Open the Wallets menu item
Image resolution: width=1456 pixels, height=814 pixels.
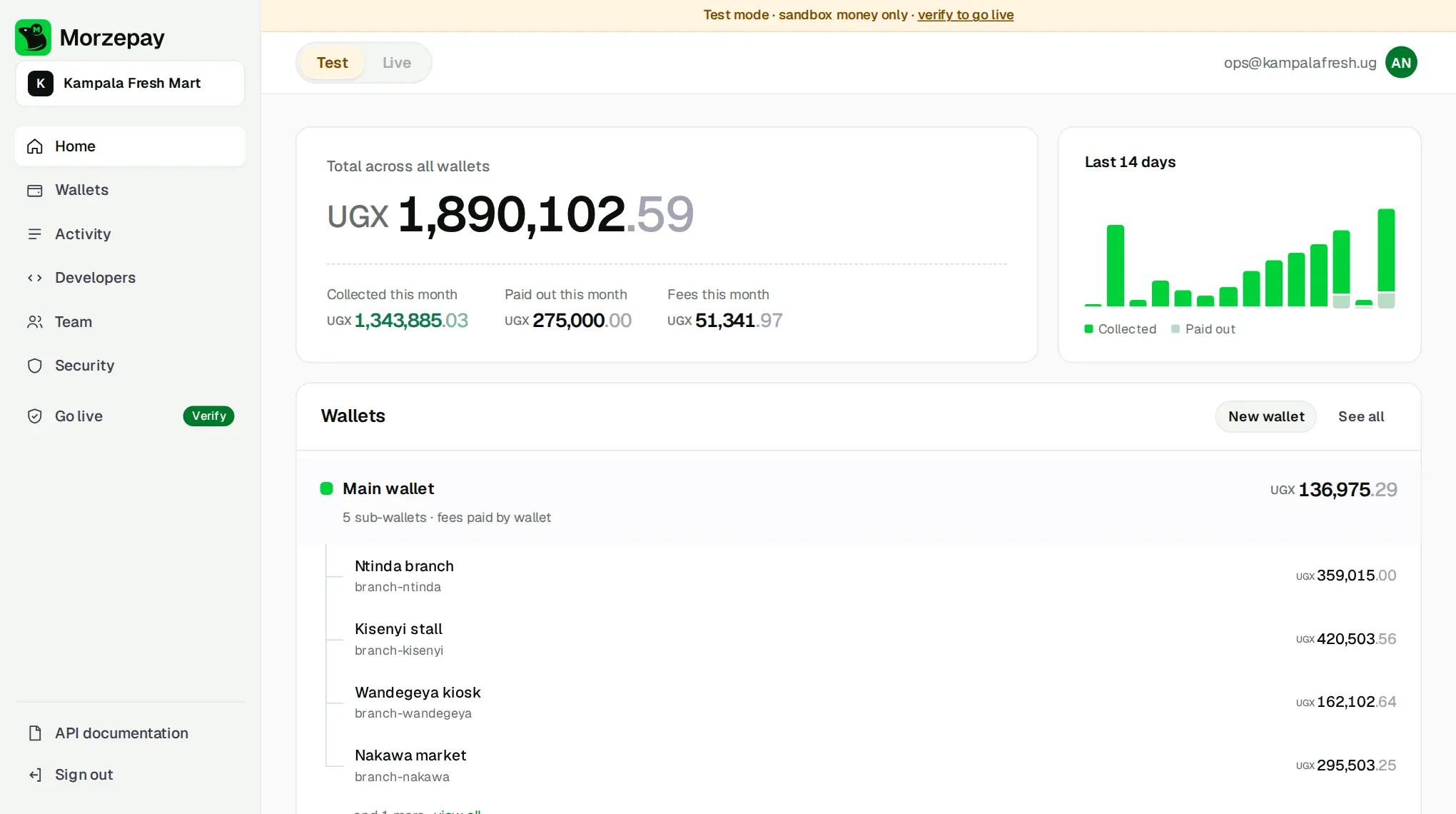click(x=130, y=190)
